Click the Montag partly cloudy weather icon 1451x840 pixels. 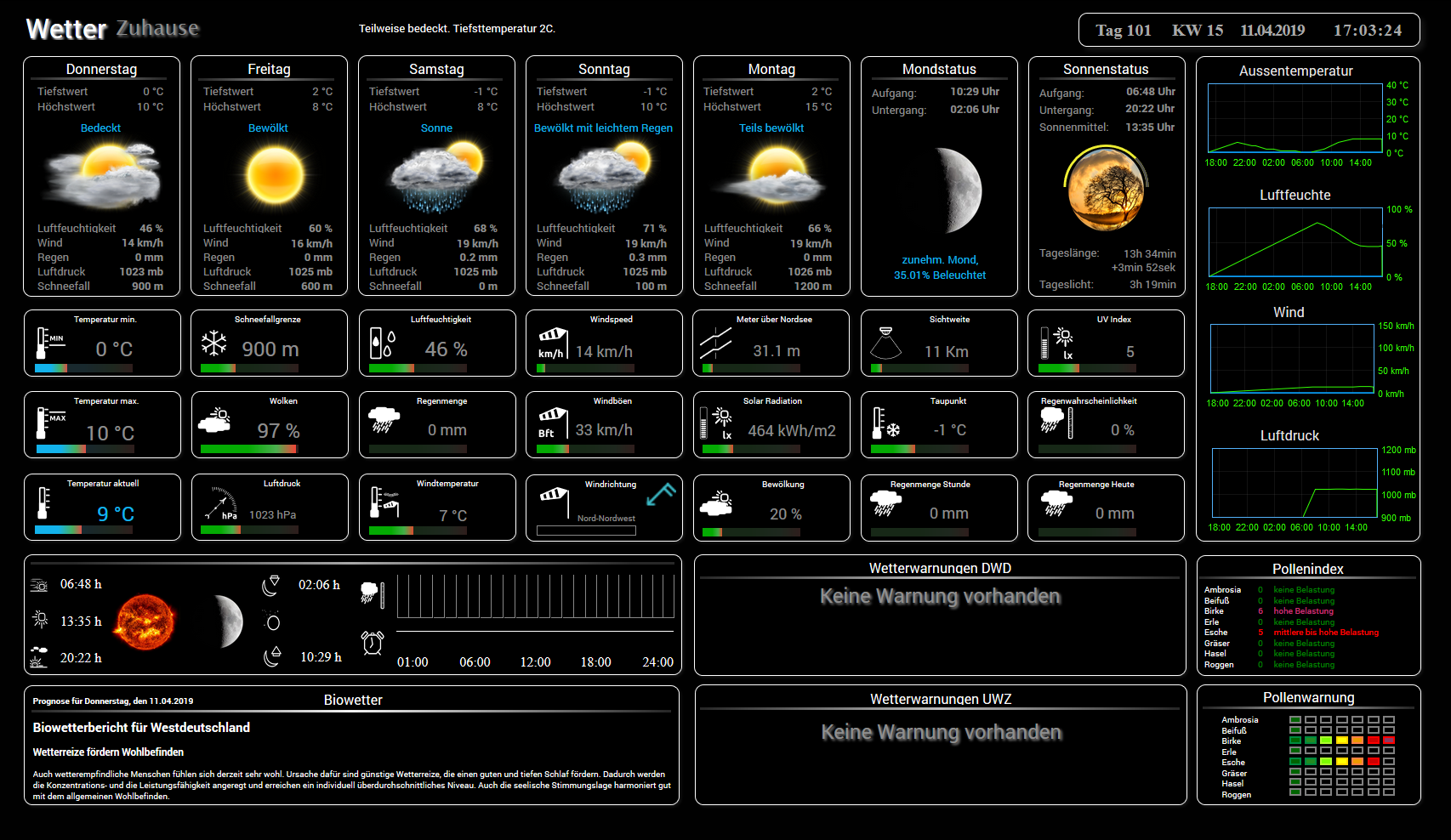pyautogui.click(x=770, y=174)
